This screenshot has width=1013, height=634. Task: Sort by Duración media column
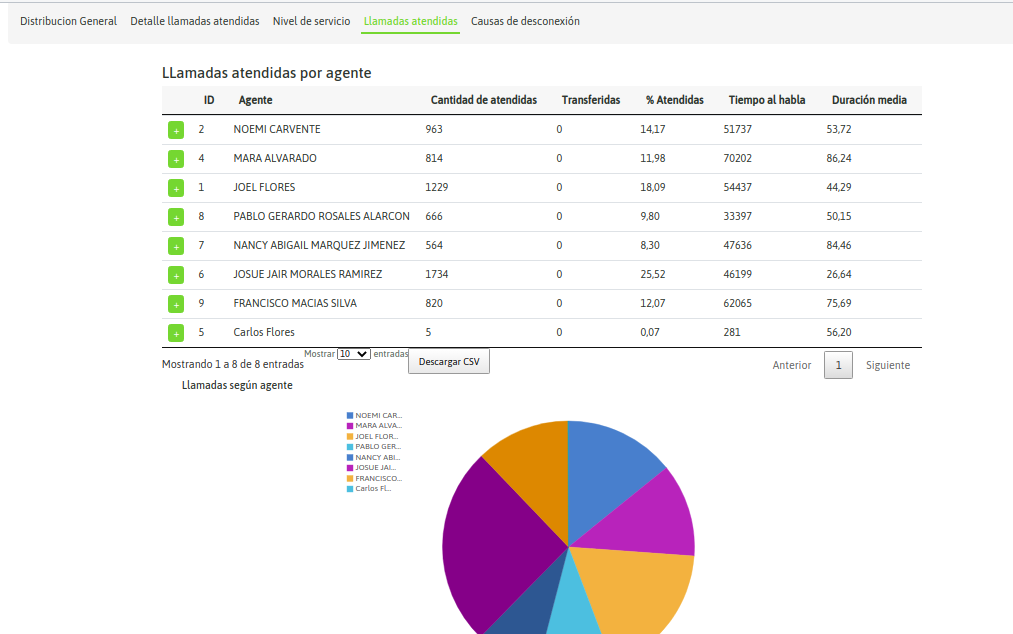869,100
